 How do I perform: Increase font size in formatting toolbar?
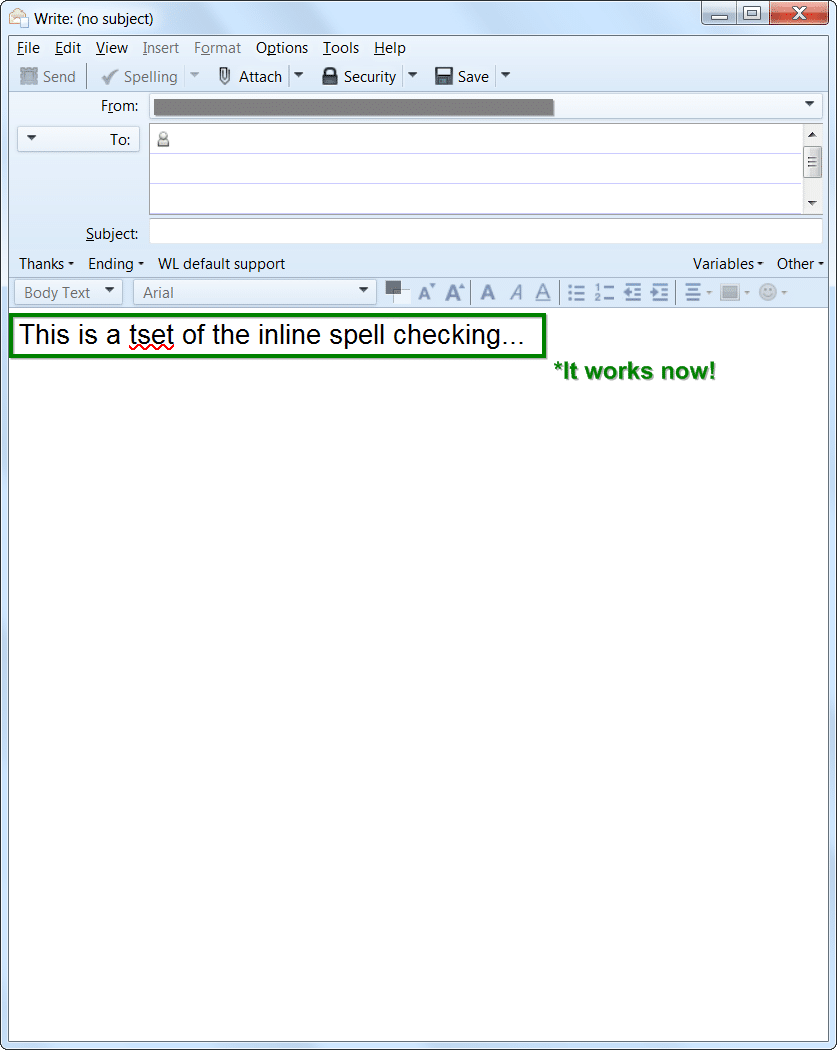point(455,292)
